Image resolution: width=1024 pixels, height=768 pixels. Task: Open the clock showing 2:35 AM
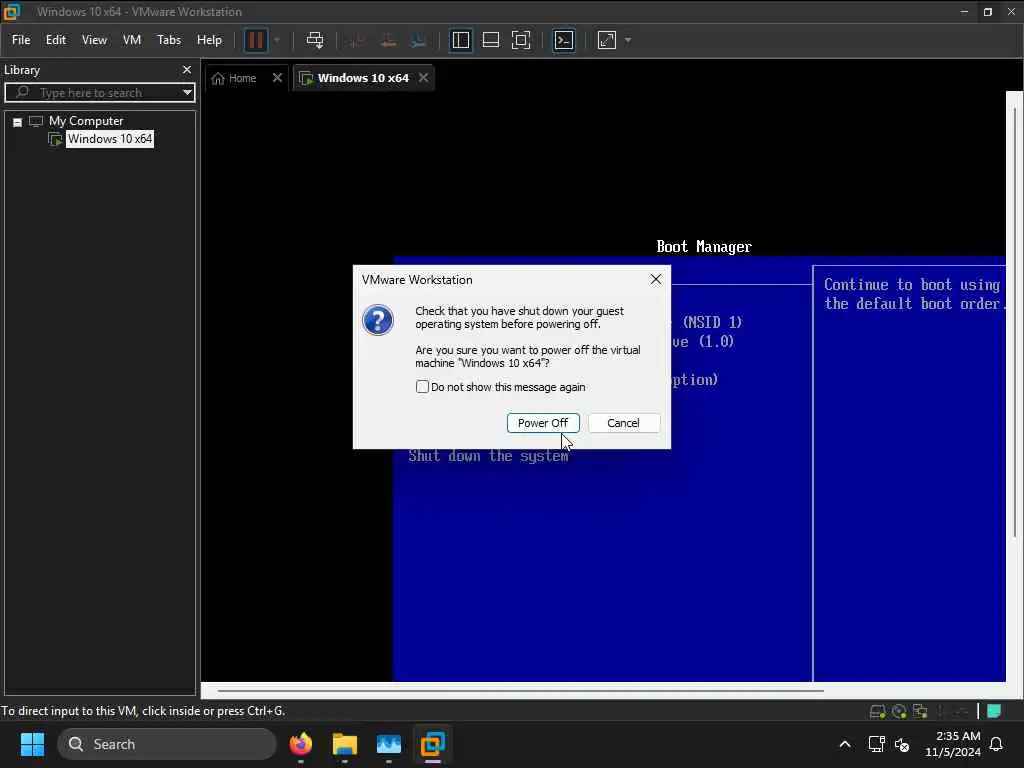[953, 744]
